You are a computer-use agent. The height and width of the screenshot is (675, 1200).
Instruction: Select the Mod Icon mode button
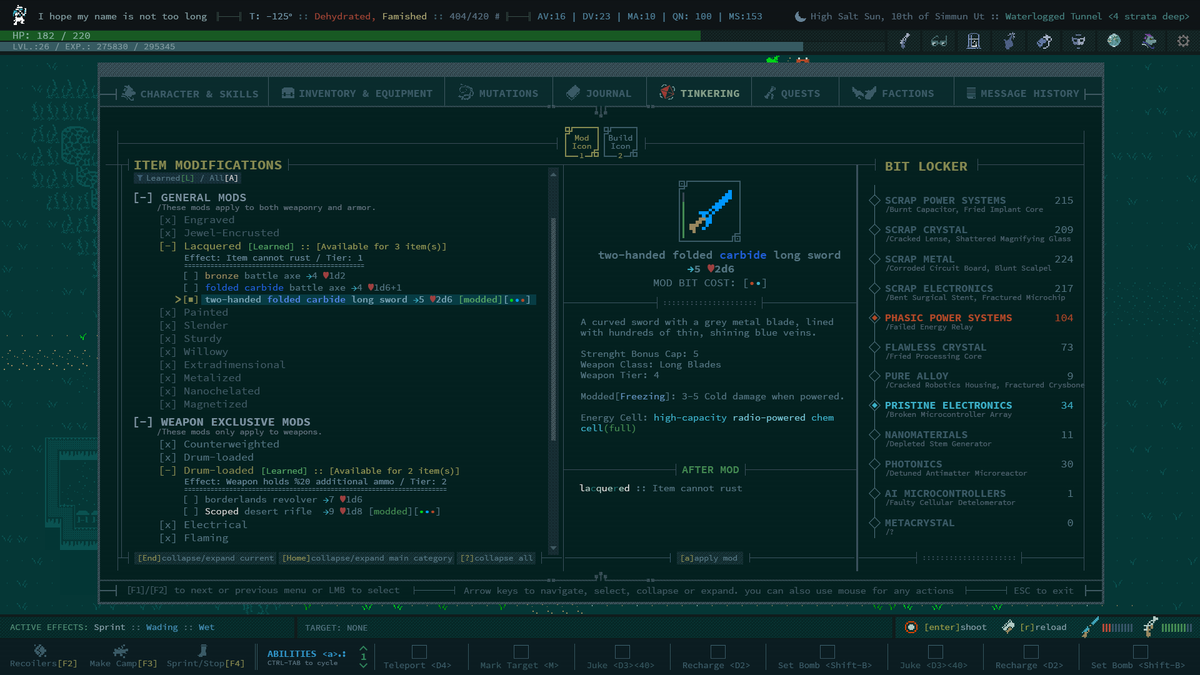[581, 142]
